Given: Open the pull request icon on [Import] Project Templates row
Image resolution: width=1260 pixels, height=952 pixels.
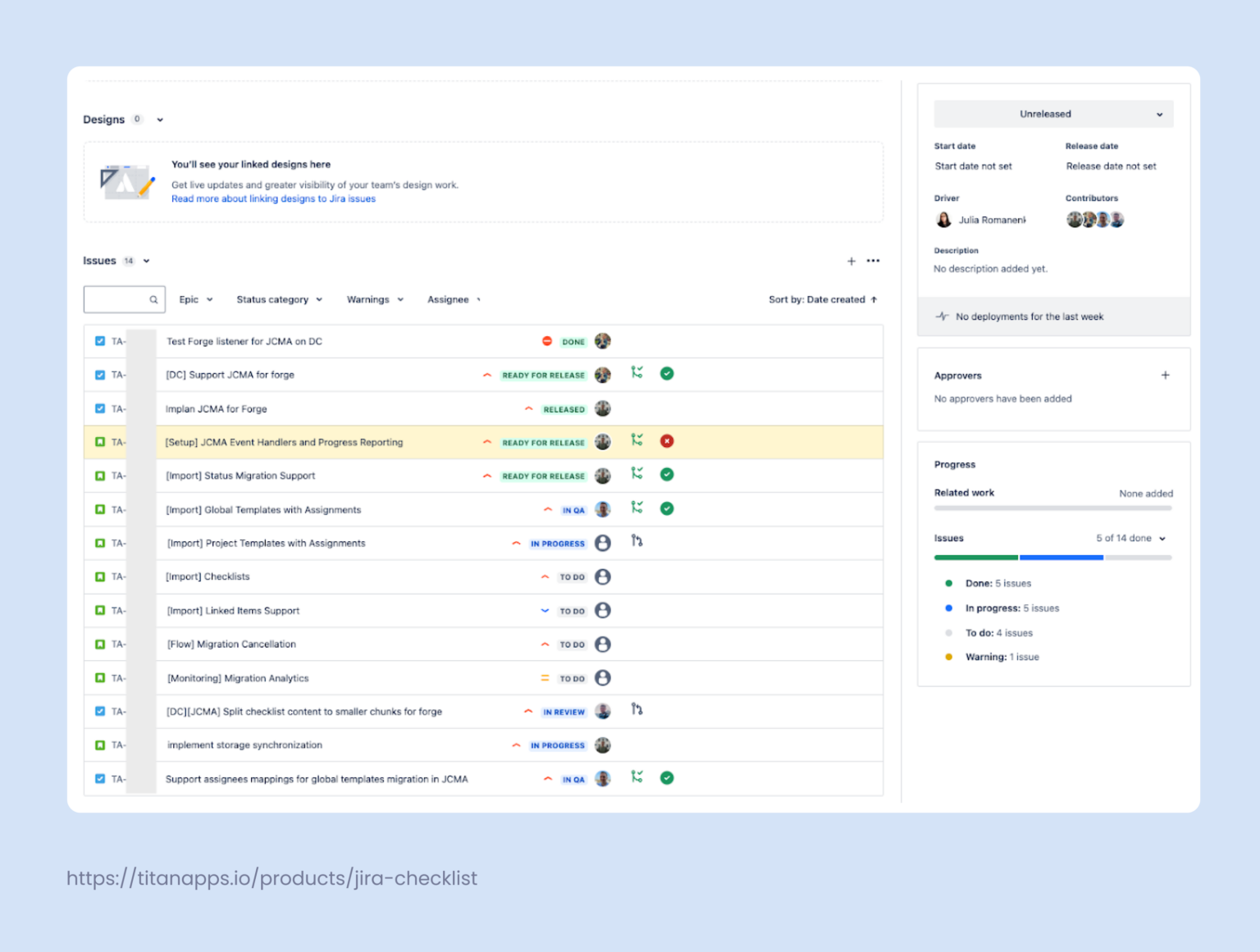Looking at the screenshot, I should click(x=637, y=542).
